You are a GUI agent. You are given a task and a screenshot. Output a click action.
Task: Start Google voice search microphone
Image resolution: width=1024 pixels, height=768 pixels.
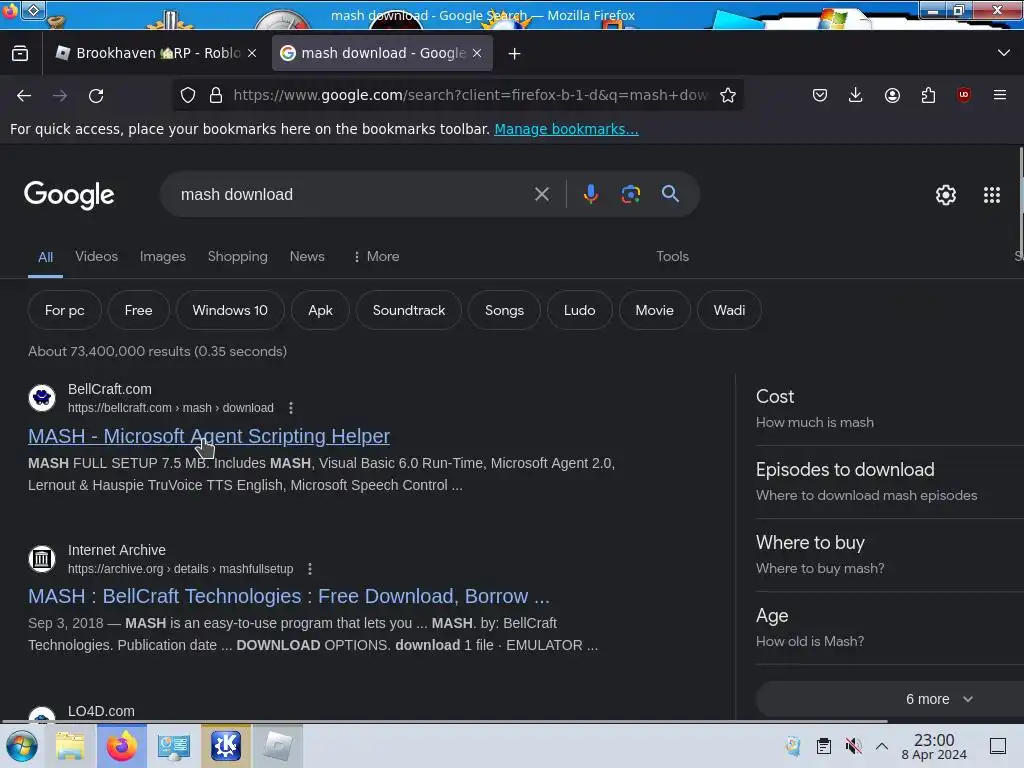590,194
